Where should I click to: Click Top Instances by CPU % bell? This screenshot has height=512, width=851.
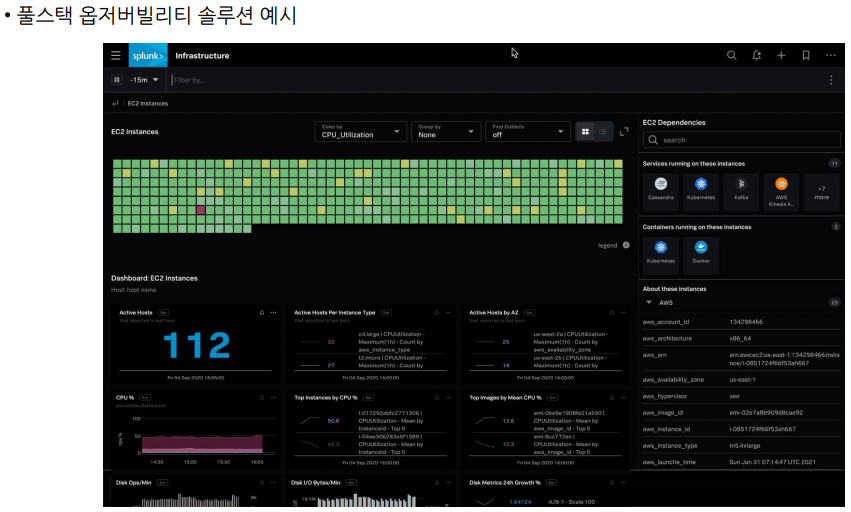click(x=436, y=397)
